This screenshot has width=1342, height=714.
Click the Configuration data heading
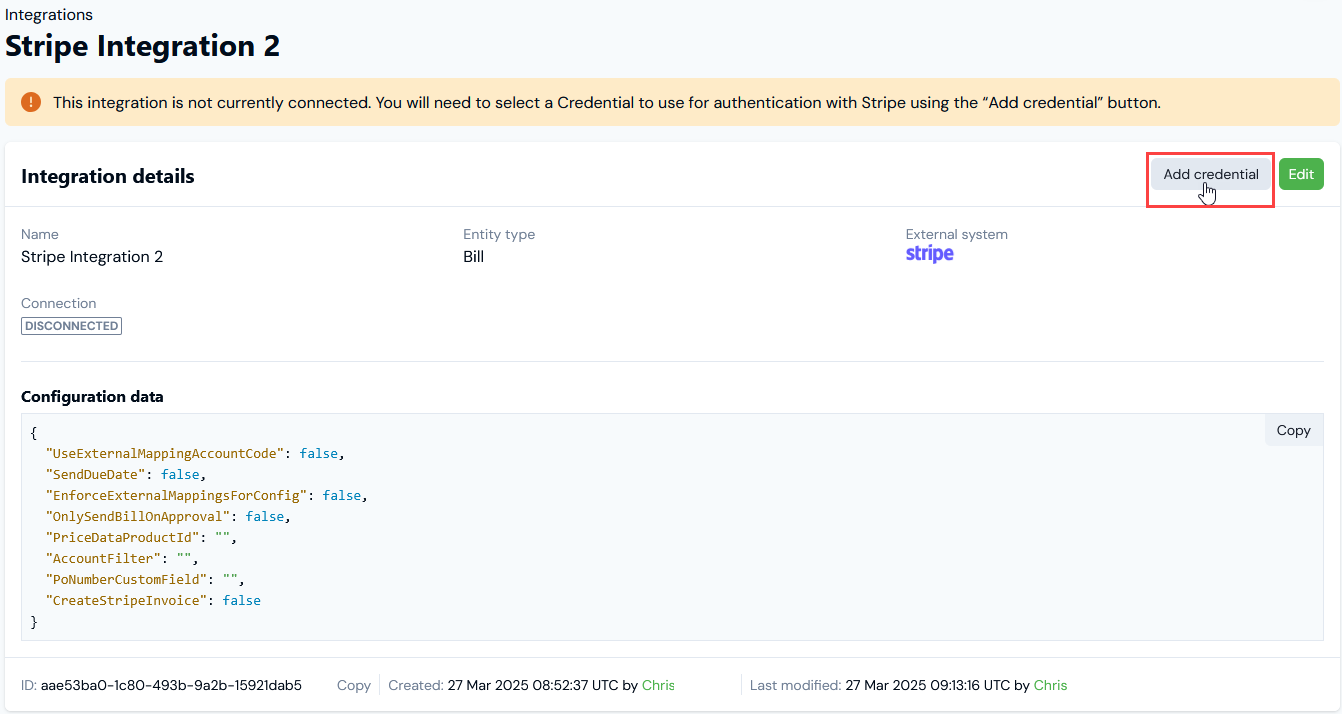point(92,397)
